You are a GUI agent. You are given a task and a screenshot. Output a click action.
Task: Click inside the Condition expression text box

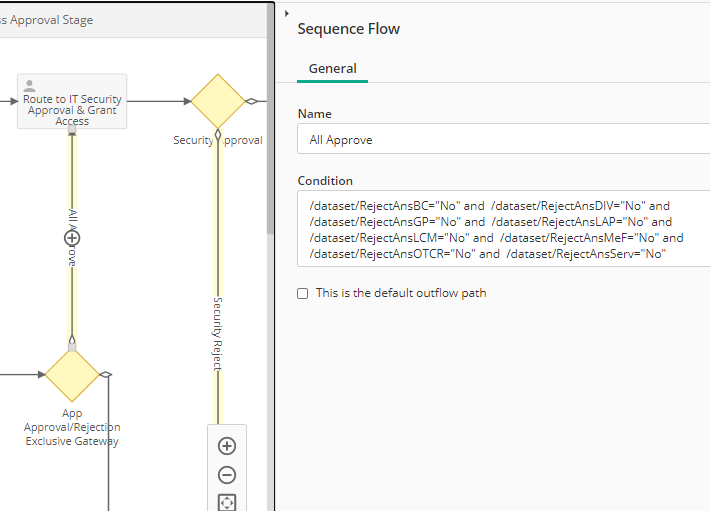[x=500, y=230]
